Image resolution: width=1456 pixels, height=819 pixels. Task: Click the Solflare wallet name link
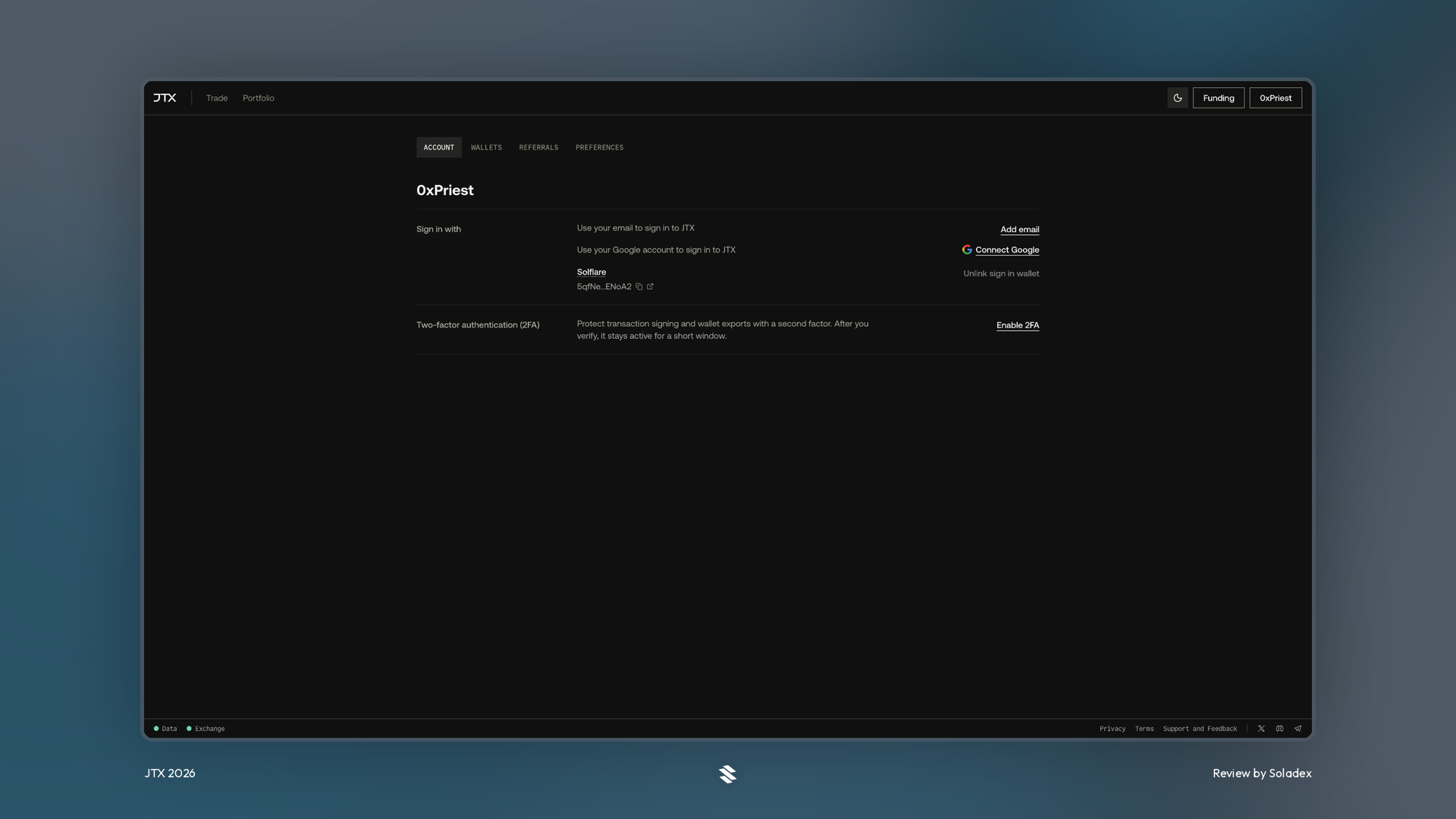(x=591, y=271)
